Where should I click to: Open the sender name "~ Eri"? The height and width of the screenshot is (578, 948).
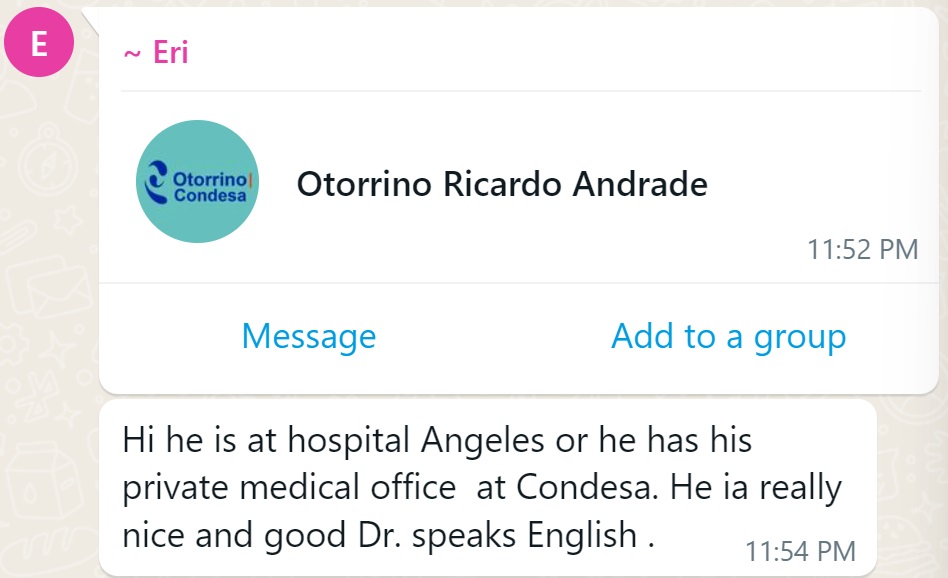[156, 52]
